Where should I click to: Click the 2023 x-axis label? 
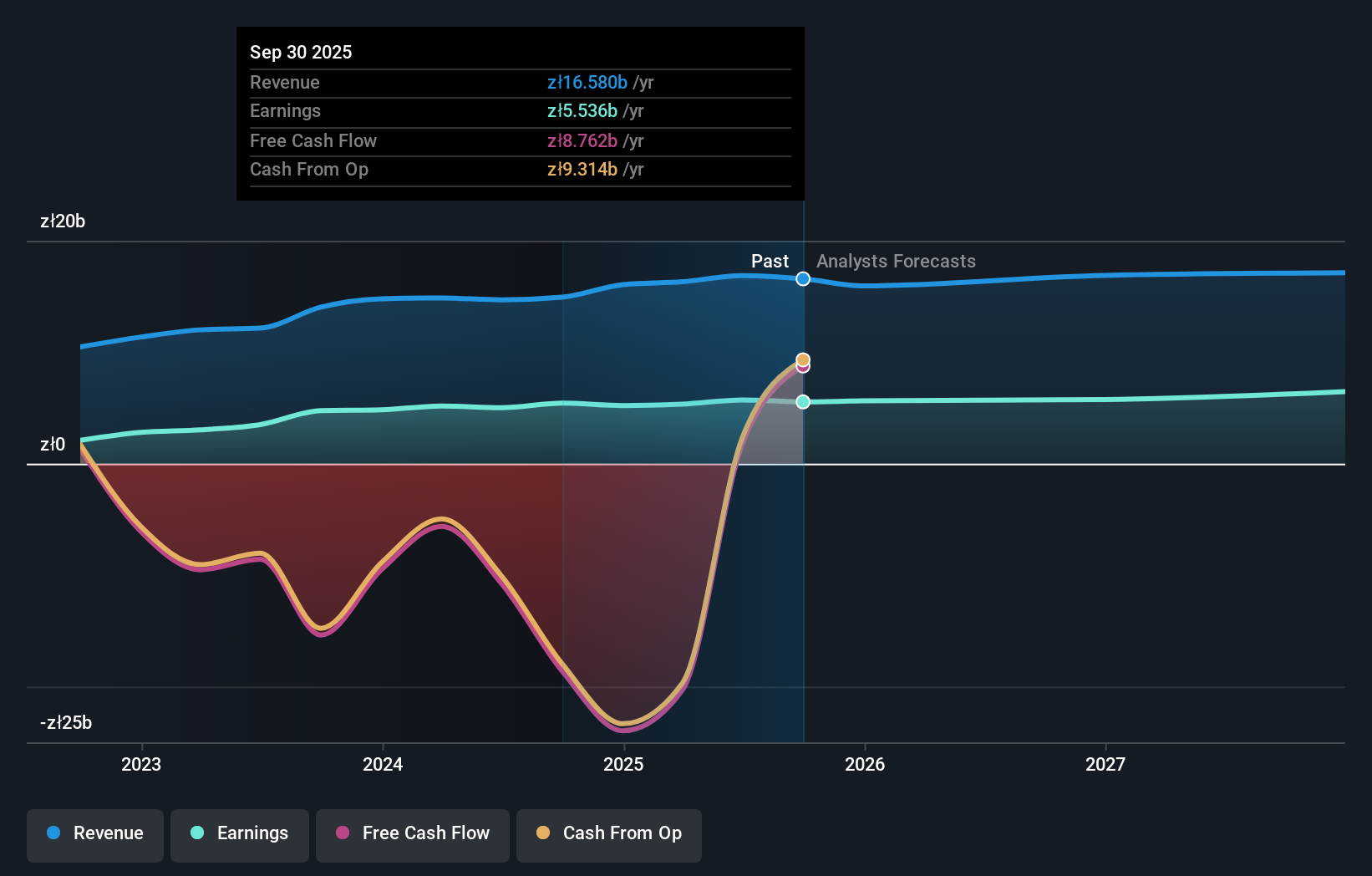(x=141, y=764)
